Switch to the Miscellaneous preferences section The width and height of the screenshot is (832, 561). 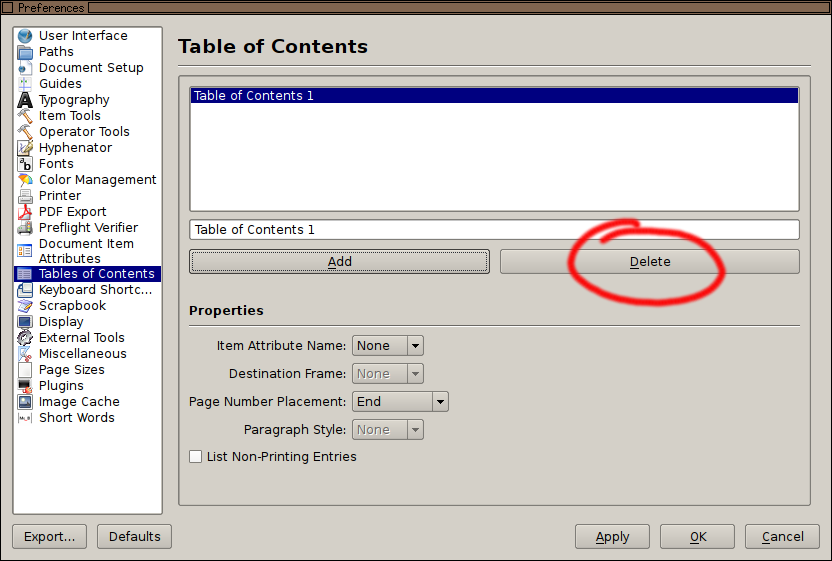click(x=82, y=354)
